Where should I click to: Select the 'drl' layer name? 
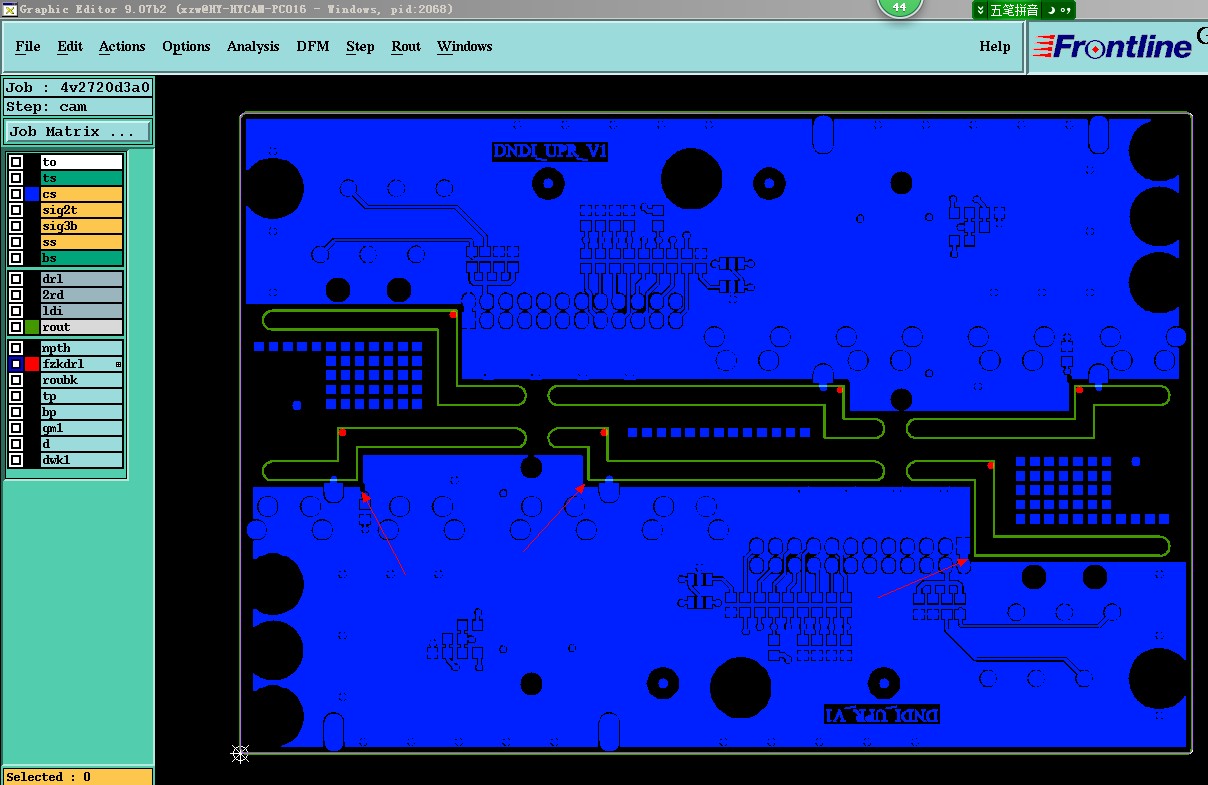coord(82,279)
